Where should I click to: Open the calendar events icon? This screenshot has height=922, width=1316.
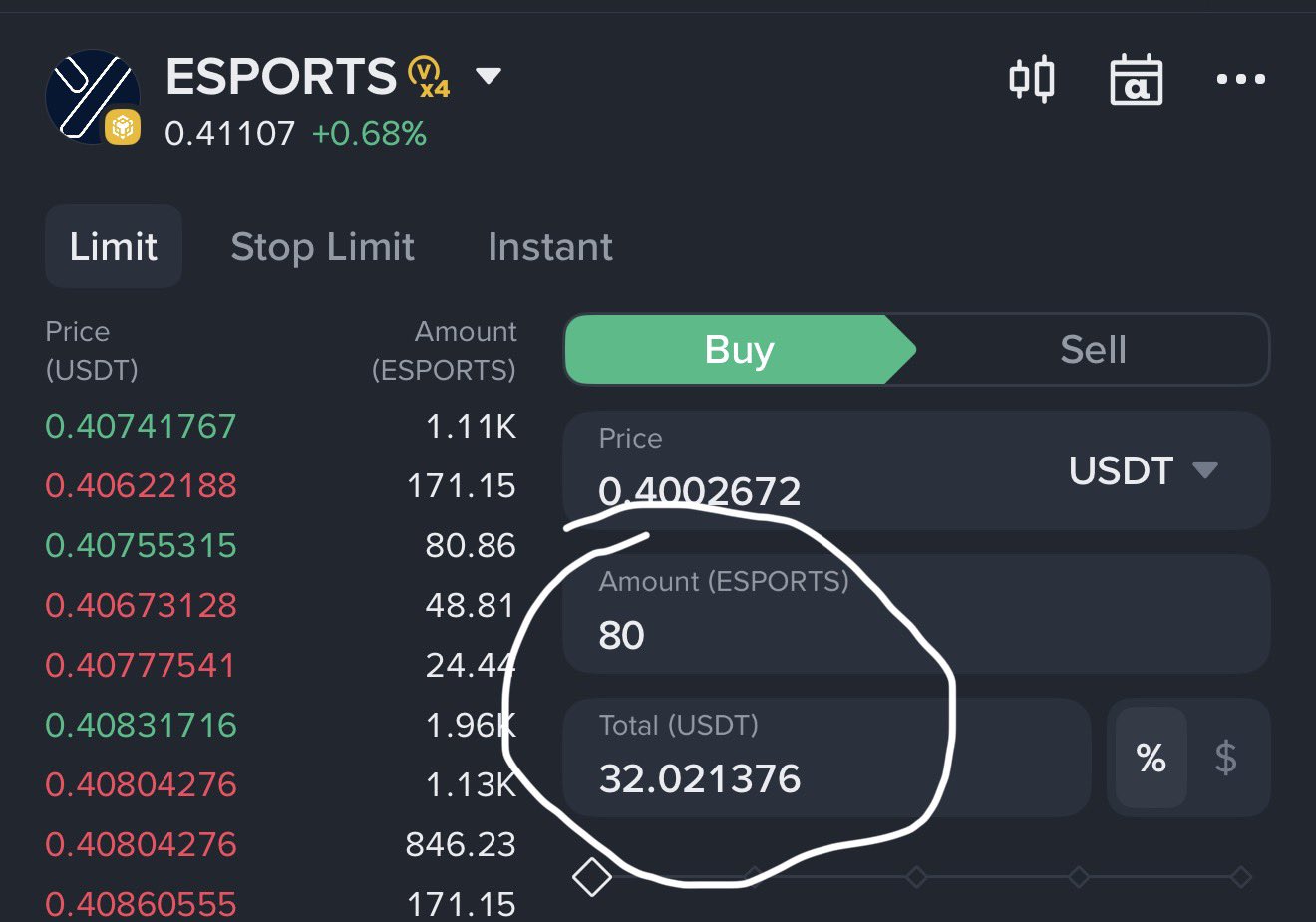coord(1136,79)
